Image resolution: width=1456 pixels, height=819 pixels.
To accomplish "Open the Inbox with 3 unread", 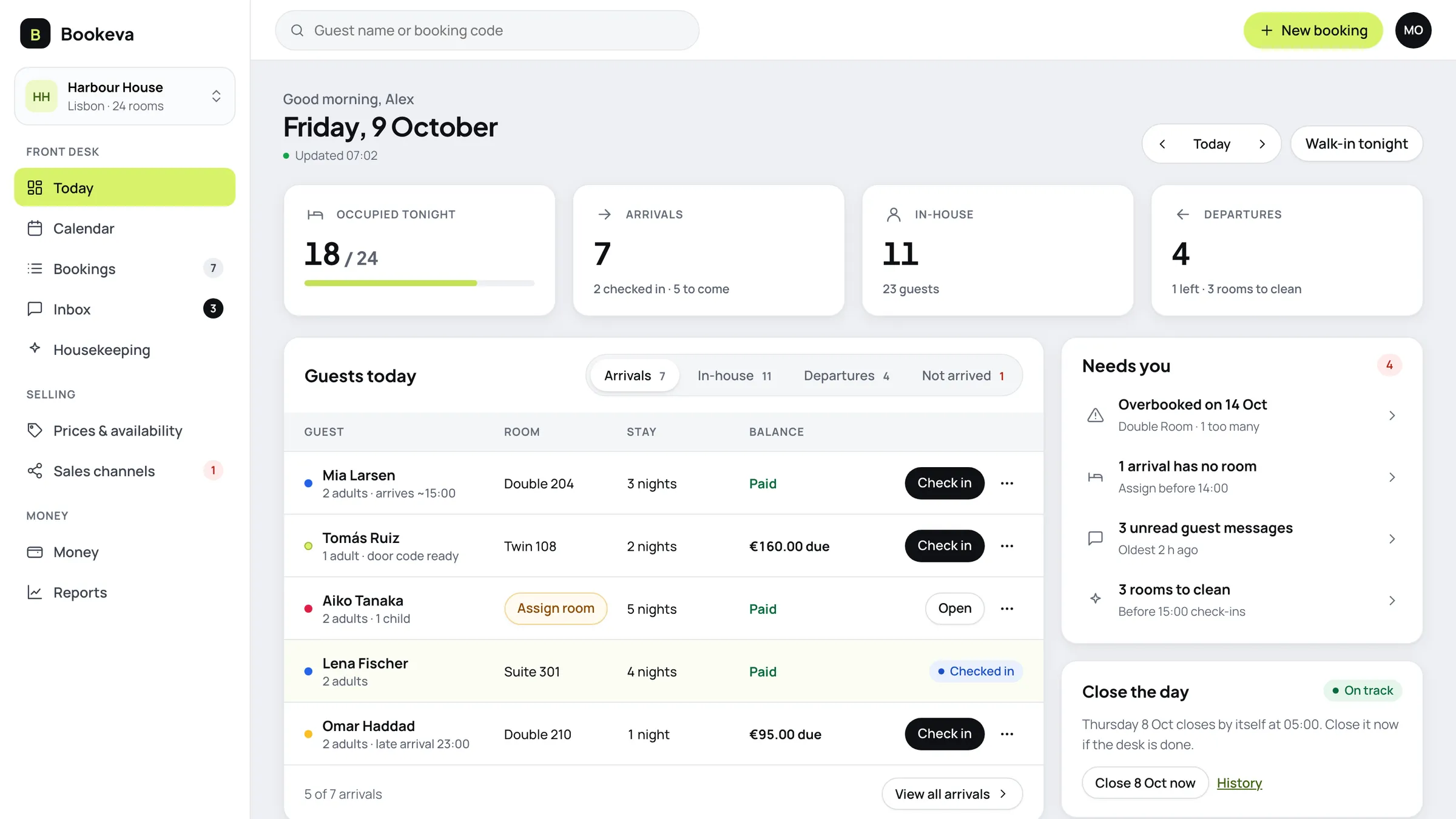I will pyautogui.click(x=124, y=309).
